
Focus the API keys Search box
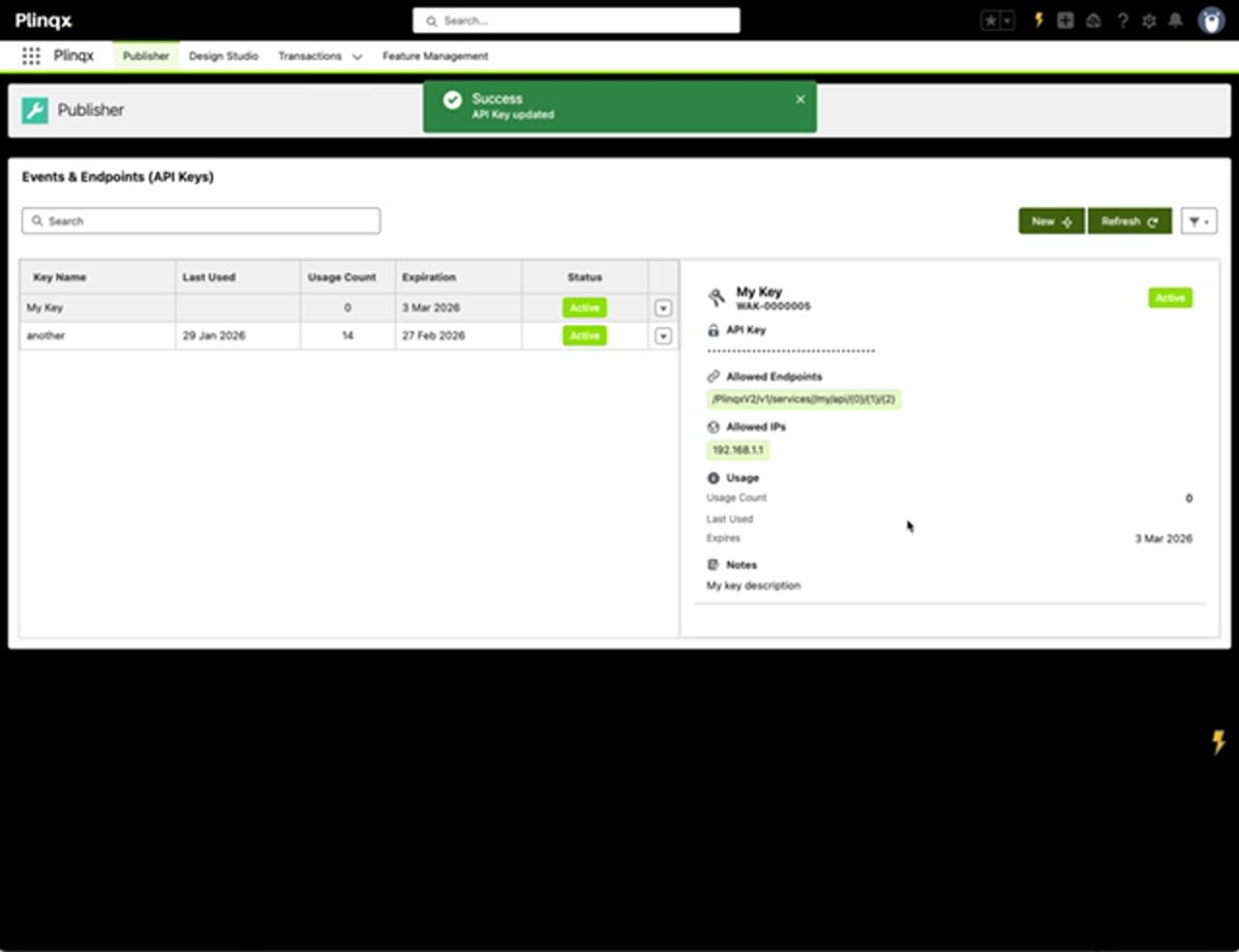201,221
